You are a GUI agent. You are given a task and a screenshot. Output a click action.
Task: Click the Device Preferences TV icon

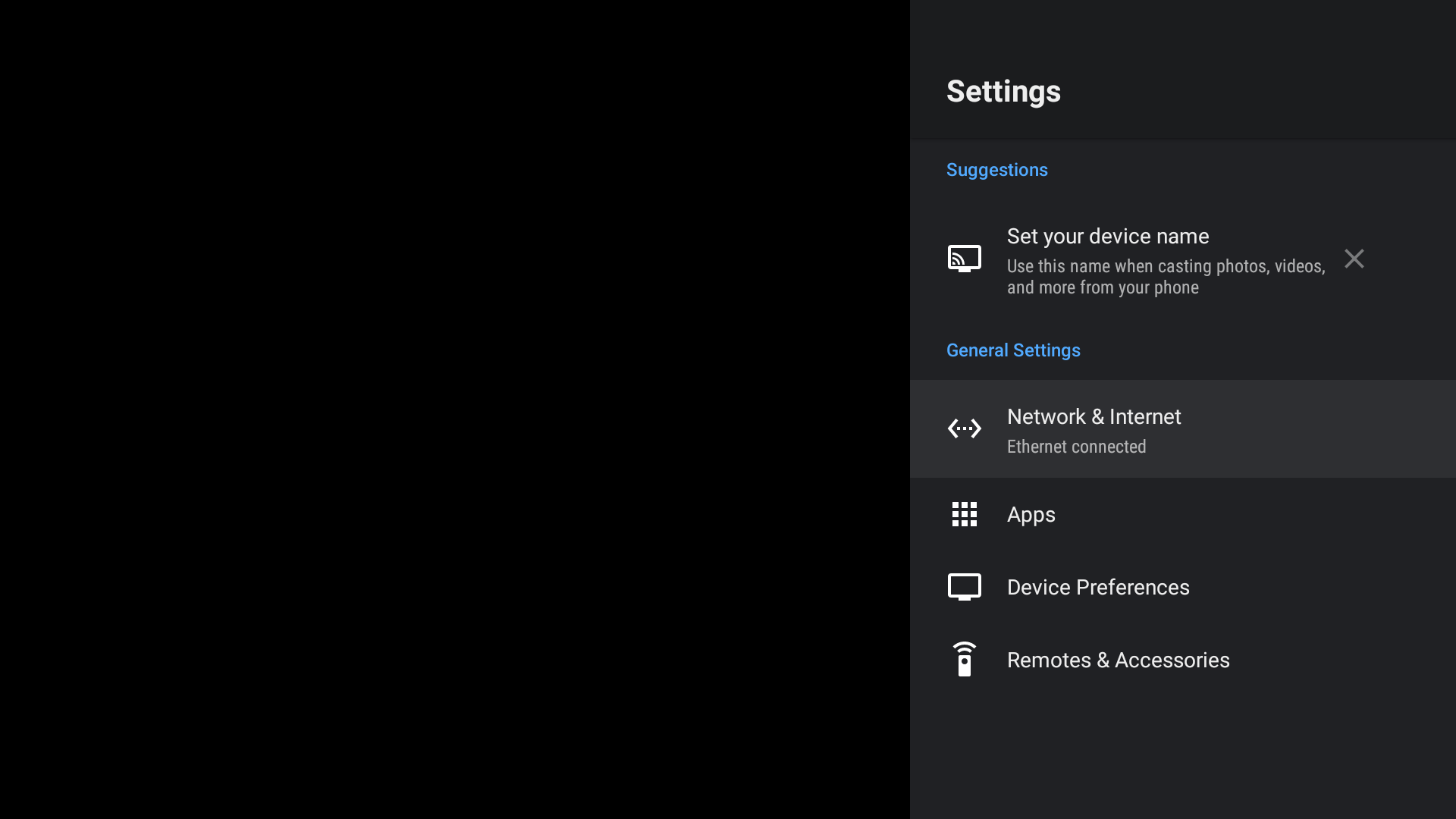pyautogui.click(x=964, y=587)
